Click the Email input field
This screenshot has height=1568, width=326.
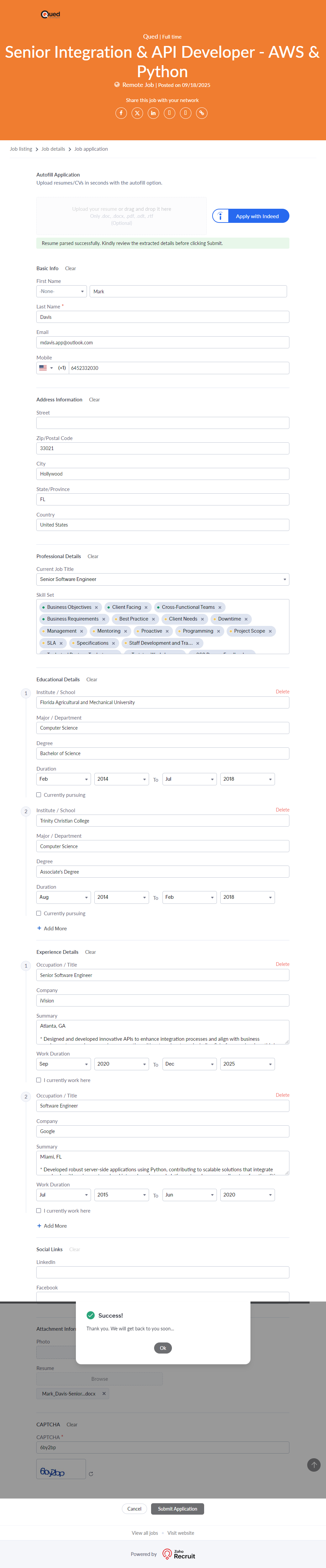162,343
